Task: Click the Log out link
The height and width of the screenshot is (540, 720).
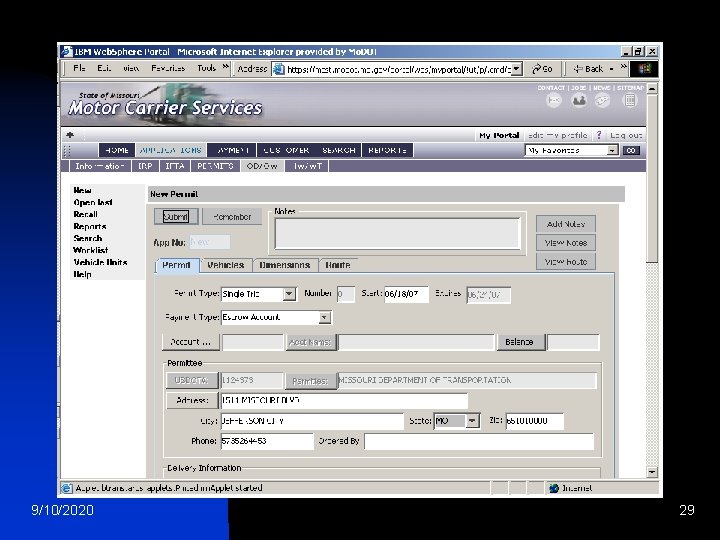Action: pyautogui.click(x=626, y=135)
